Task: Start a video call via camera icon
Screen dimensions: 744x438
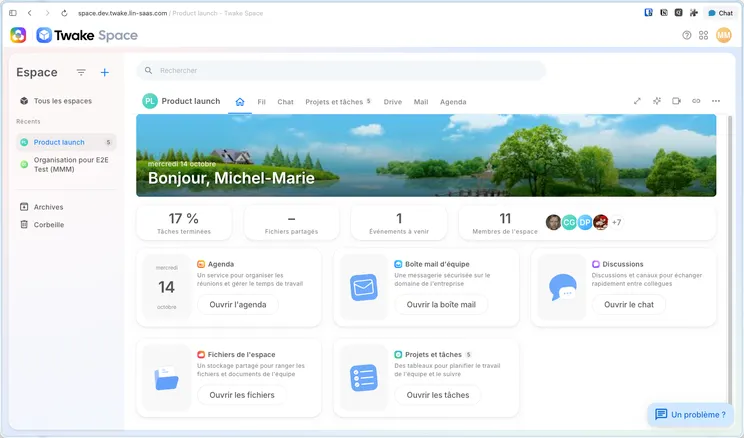Action: coord(677,101)
